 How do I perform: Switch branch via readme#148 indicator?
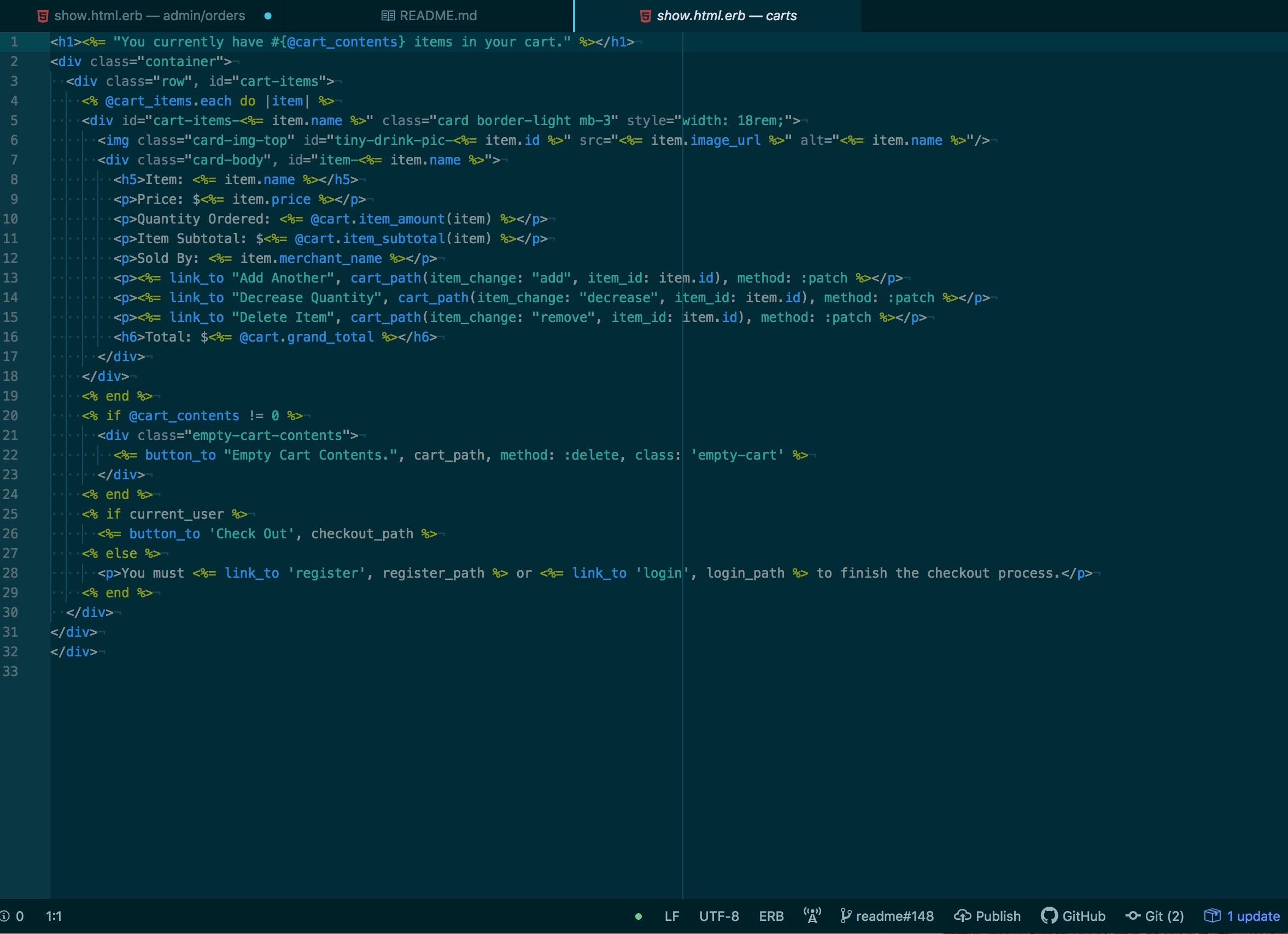point(887,916)
